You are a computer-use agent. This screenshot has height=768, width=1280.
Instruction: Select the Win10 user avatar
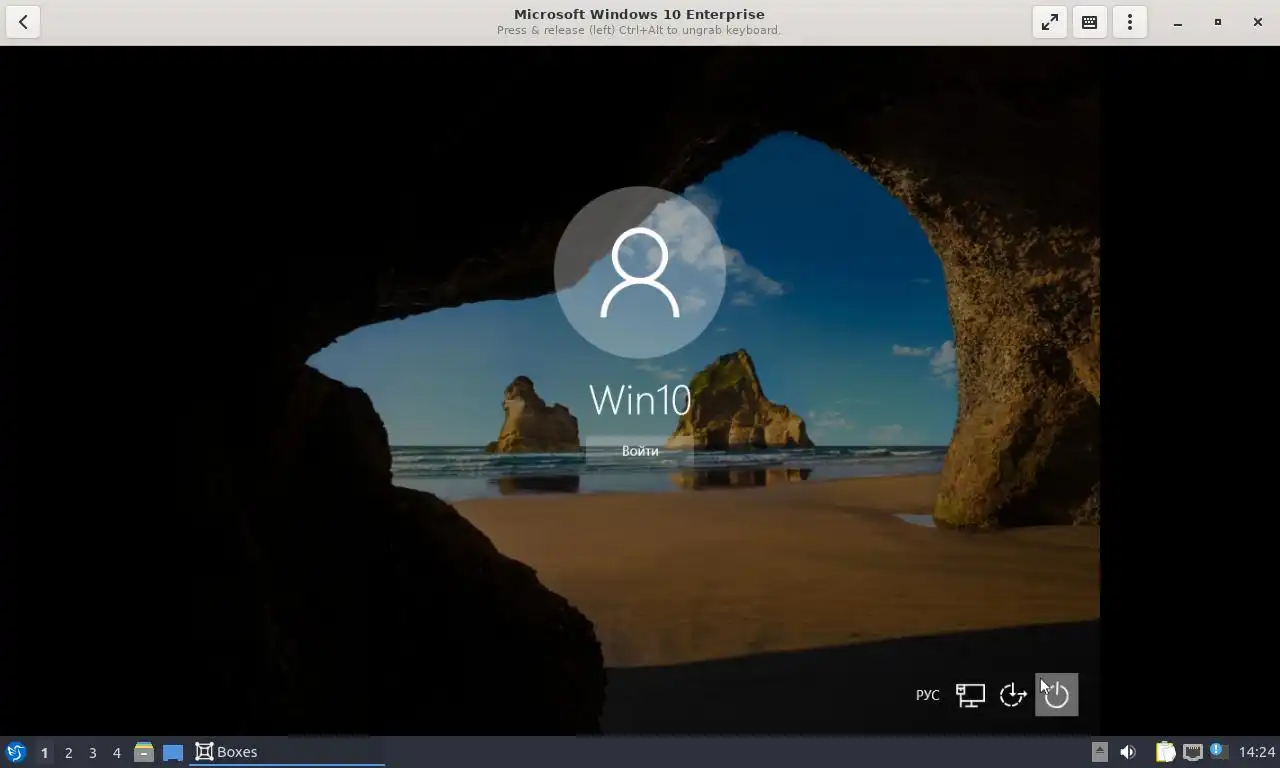640,272
